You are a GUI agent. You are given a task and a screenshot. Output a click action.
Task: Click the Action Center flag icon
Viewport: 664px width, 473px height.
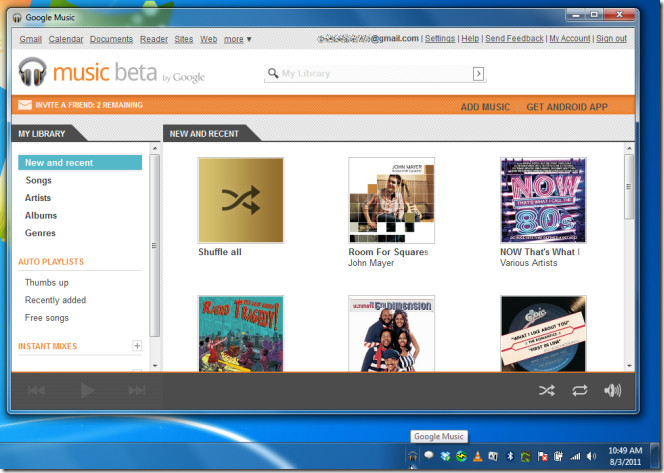(542, 456)
